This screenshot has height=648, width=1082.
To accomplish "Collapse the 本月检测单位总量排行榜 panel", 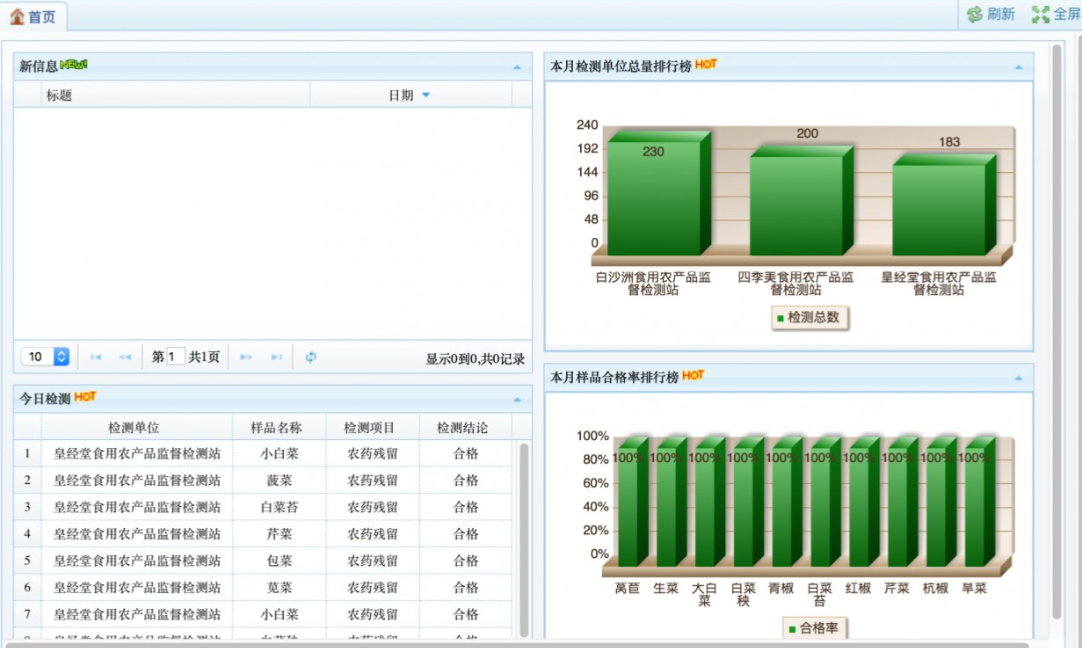I will click(1019, 67).
